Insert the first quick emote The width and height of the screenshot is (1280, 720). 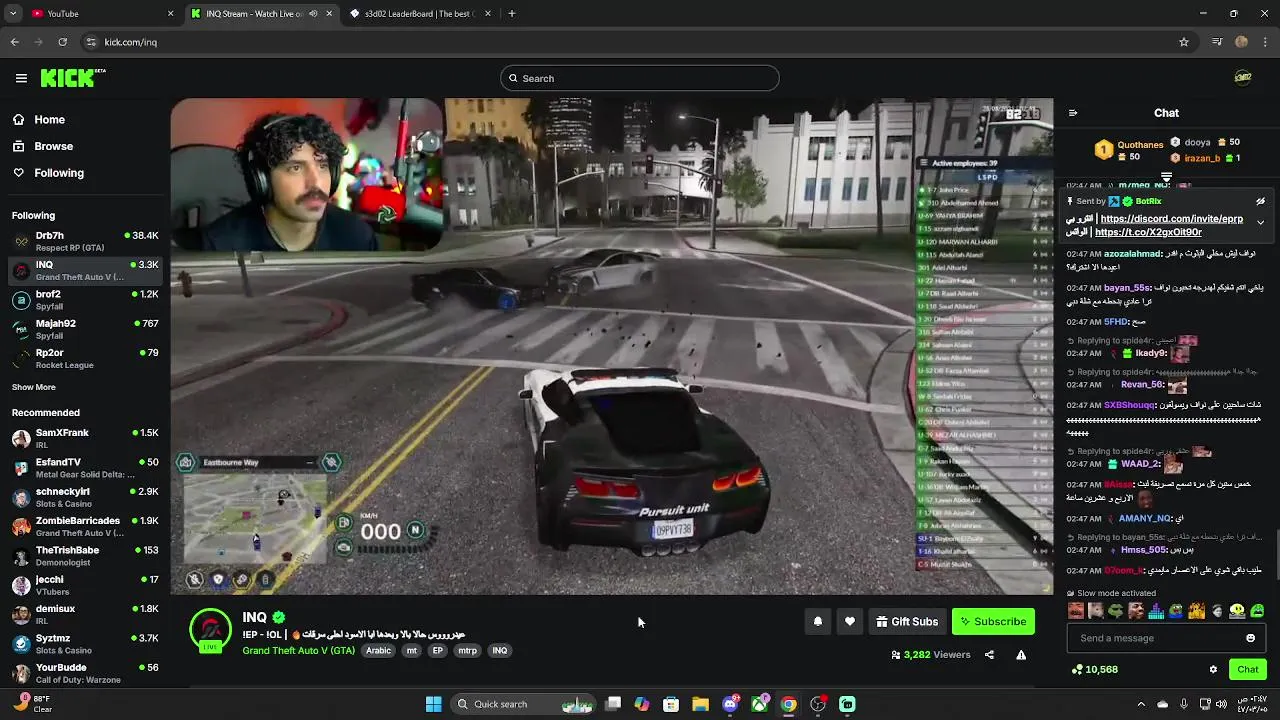pos(1076,611)
